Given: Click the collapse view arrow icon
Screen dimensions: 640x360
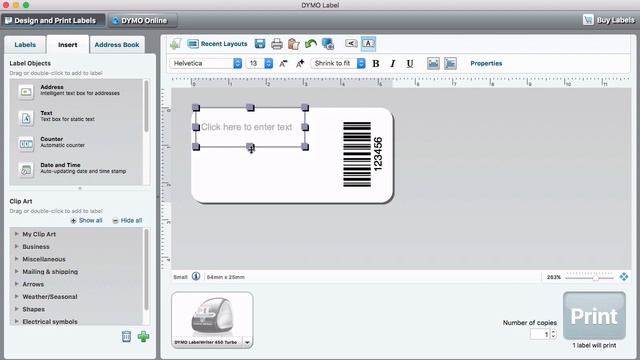Looking at the screenshot, I should click(351, 43).
